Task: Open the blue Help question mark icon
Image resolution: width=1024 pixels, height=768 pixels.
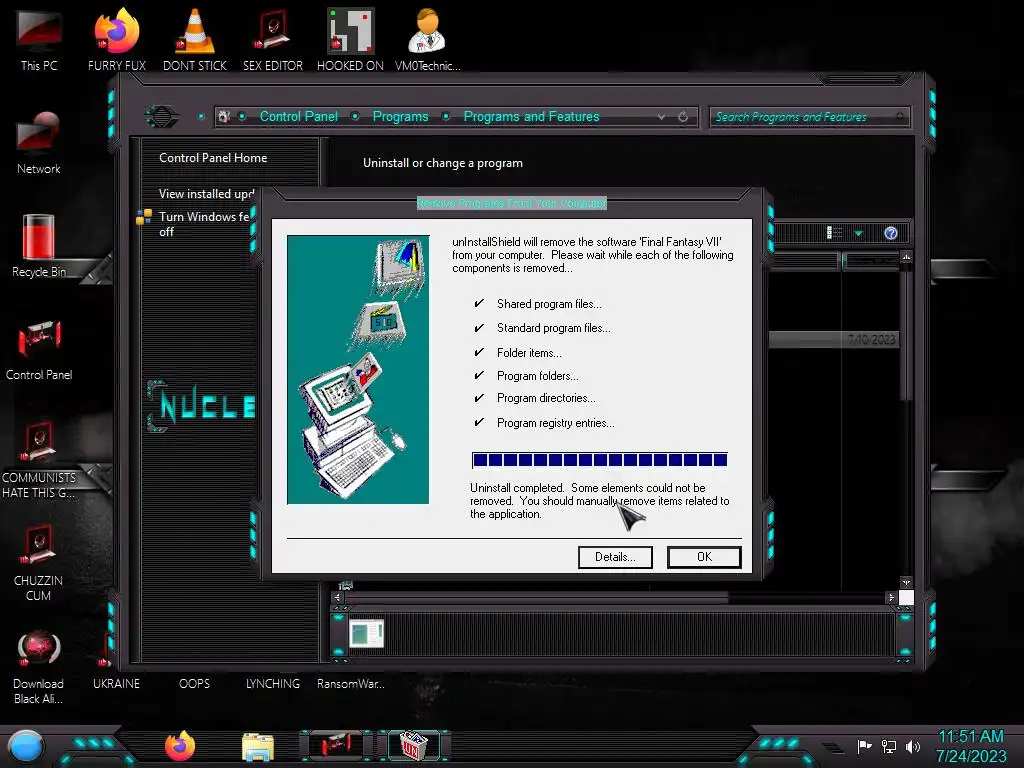Action: point(891,233)
